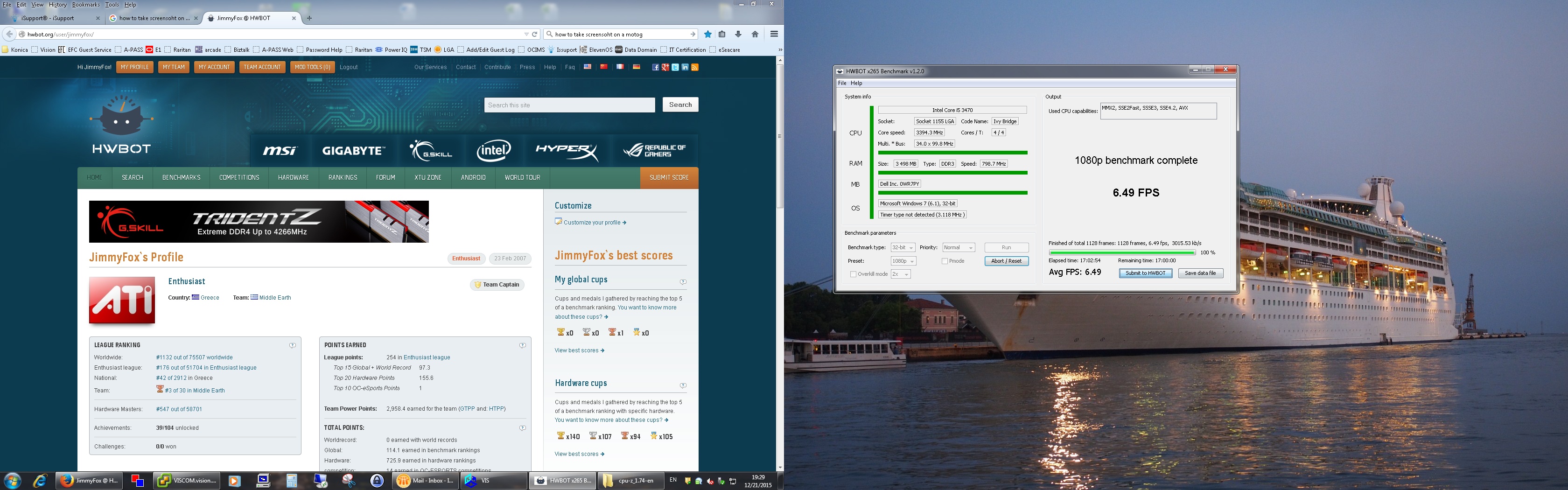Viewport: 1568px width, 490px height.
Task: Open the Firefox hamburger menu
Action: tap(774, 34)
